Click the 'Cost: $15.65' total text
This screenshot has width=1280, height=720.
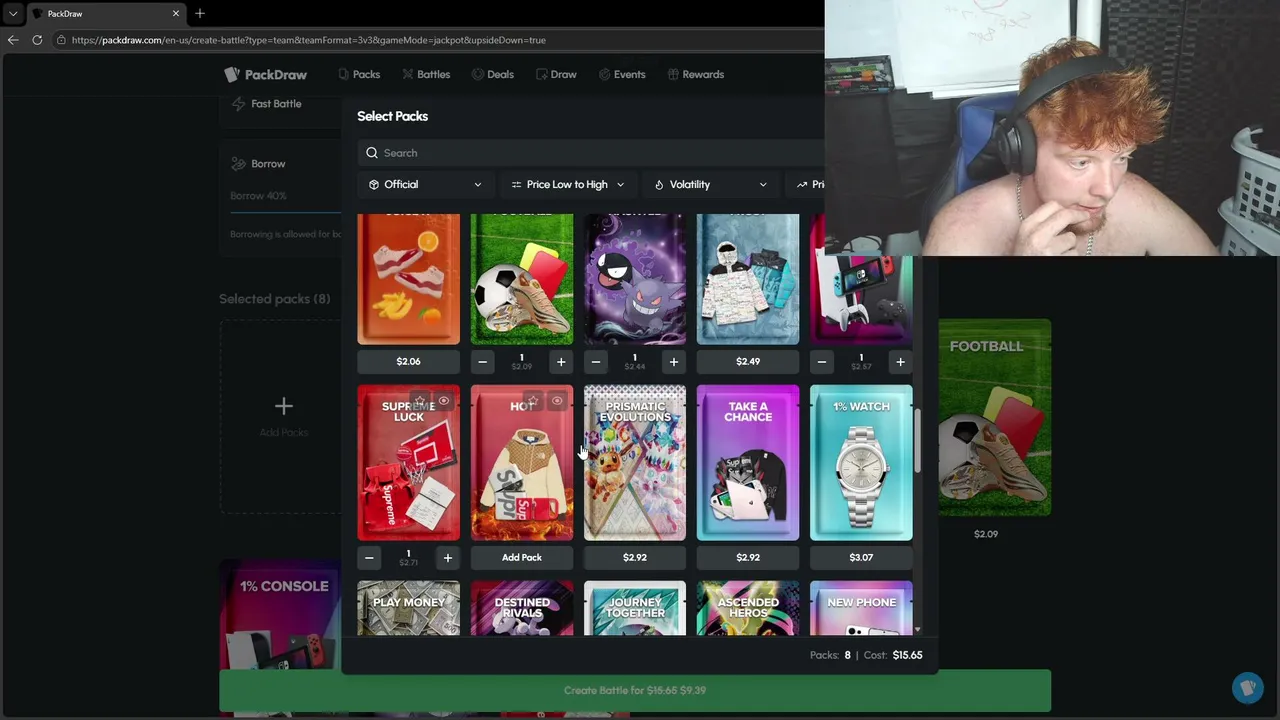click(894, 655)
